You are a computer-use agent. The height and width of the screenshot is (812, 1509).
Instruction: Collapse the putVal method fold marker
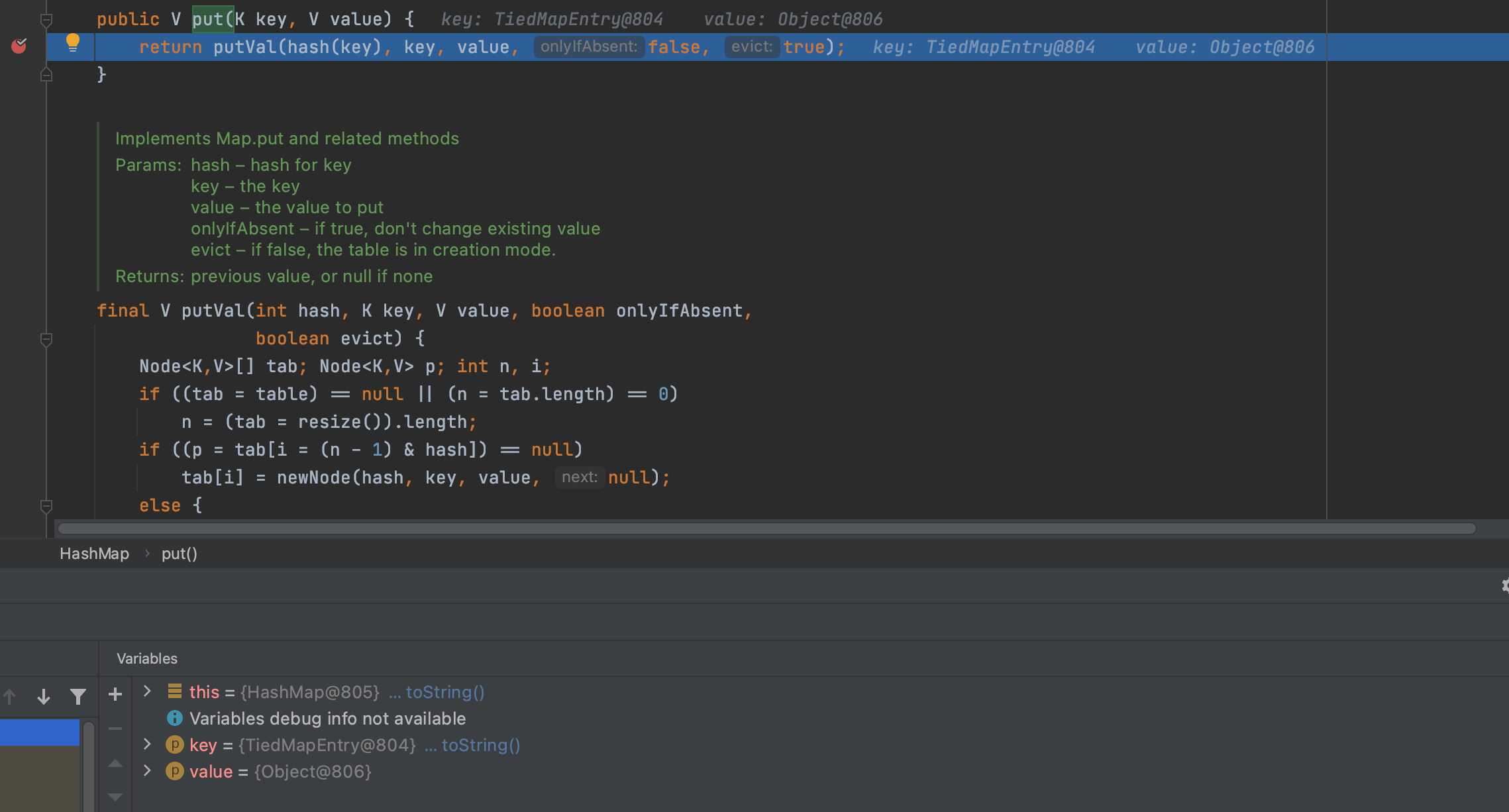coord(46,340)
